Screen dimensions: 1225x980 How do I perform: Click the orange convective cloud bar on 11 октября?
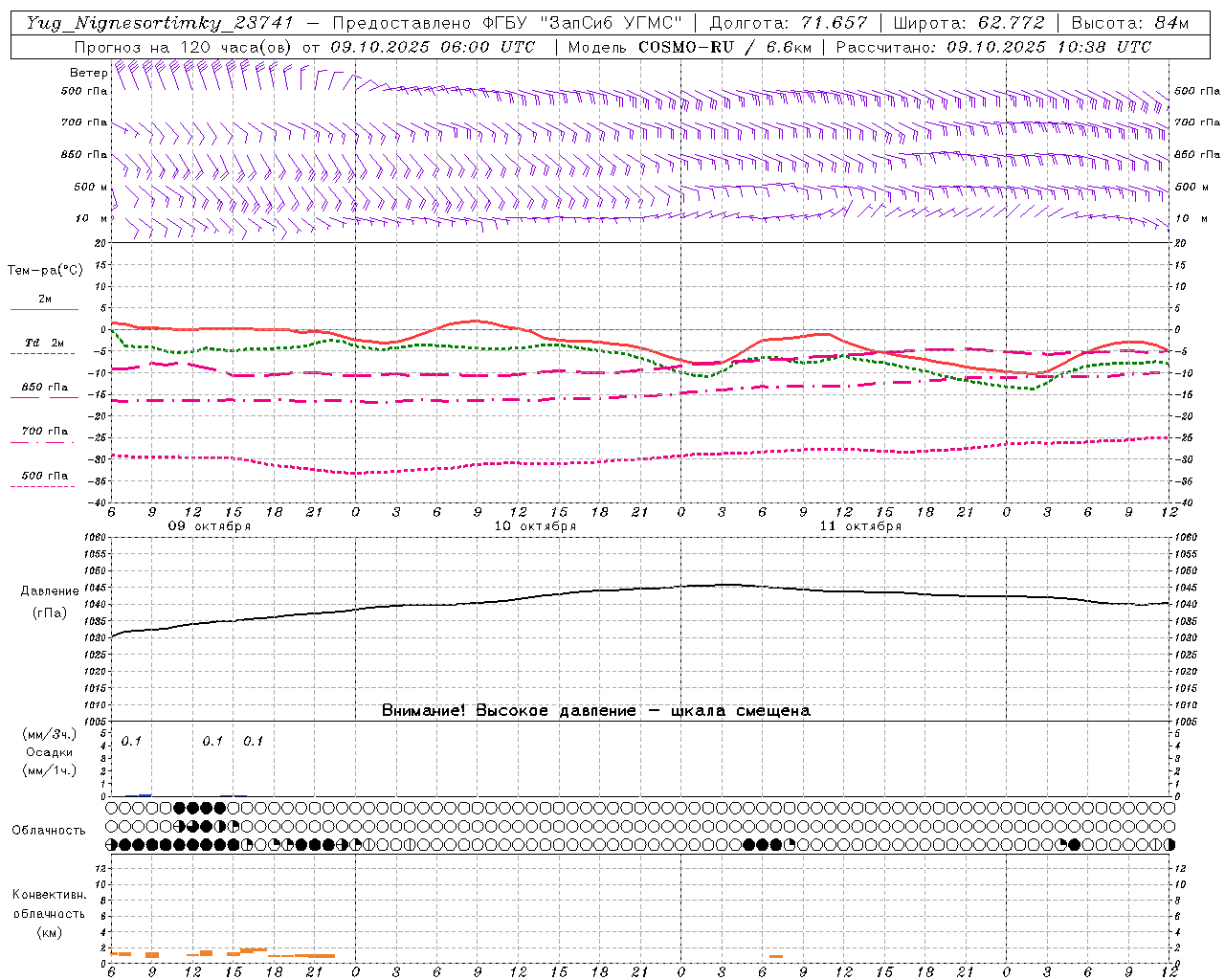pos(776,956)
